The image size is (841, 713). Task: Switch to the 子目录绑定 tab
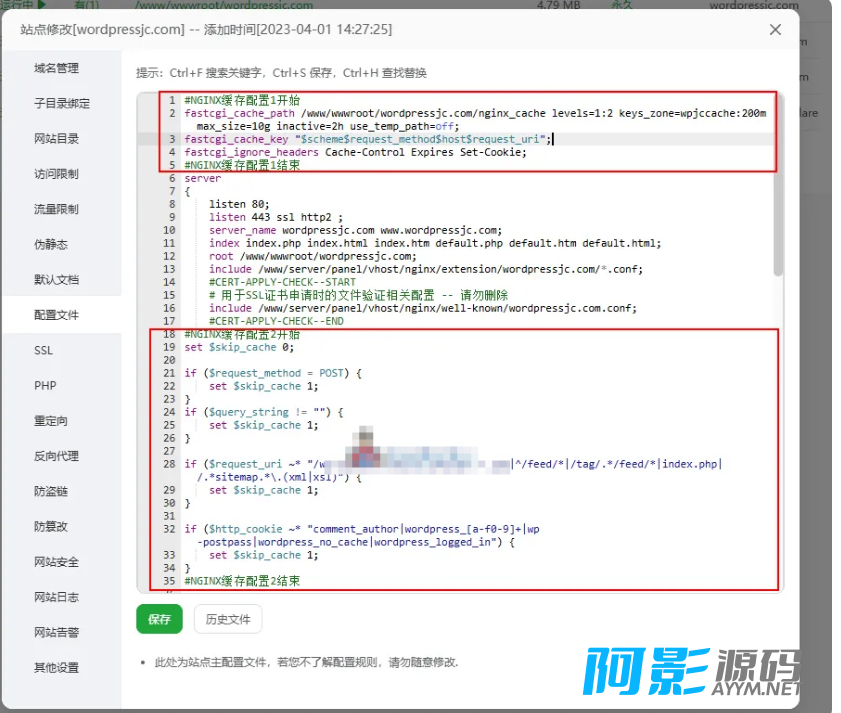[x=62, y=103]
